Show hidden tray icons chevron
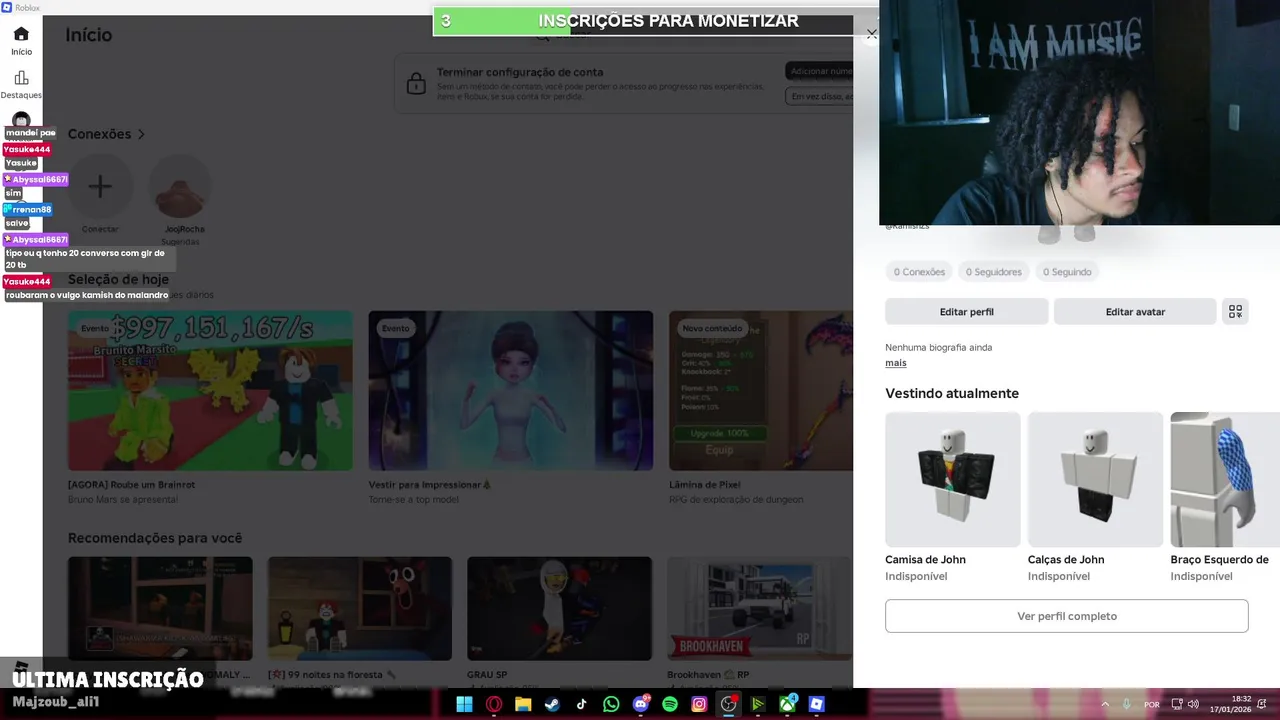This screenshot has height=720, width=1280. (x=1105, y=704)
